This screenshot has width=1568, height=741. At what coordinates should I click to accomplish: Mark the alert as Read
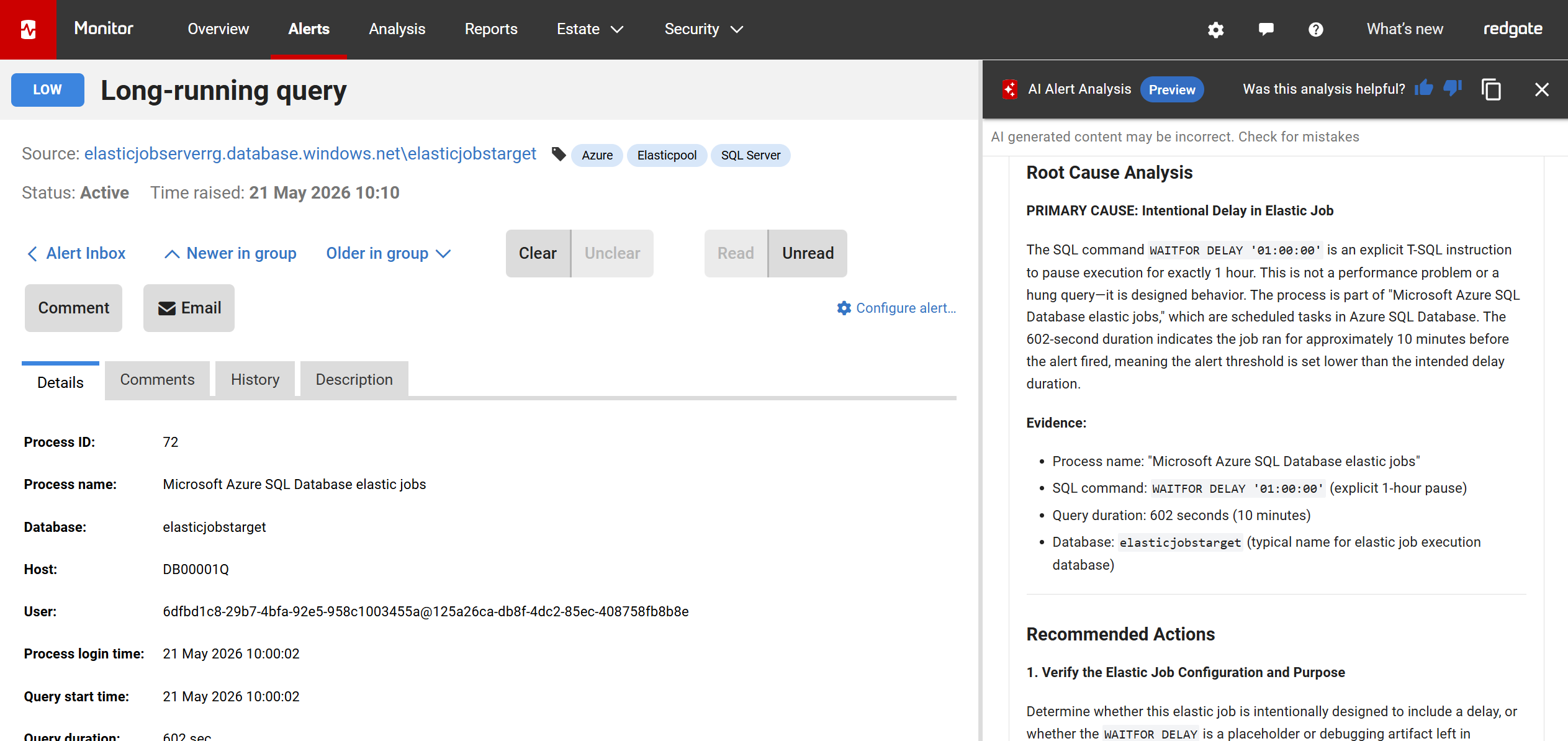(x=736, y=253)
